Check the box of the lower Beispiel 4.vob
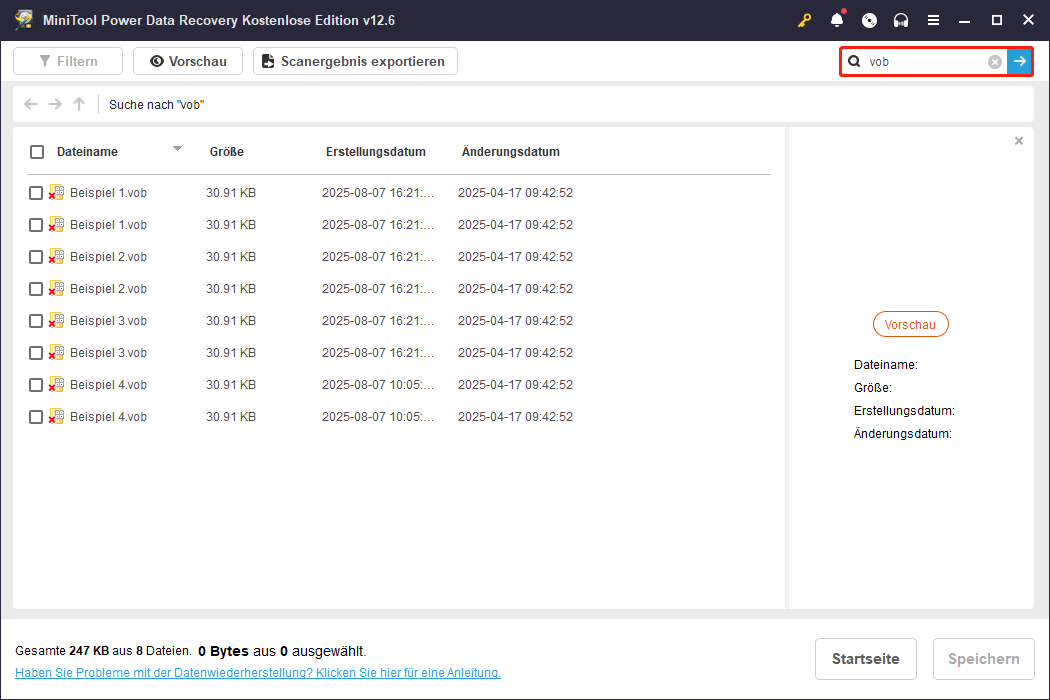The image size is (1050, 700). (x=36, y=417)
